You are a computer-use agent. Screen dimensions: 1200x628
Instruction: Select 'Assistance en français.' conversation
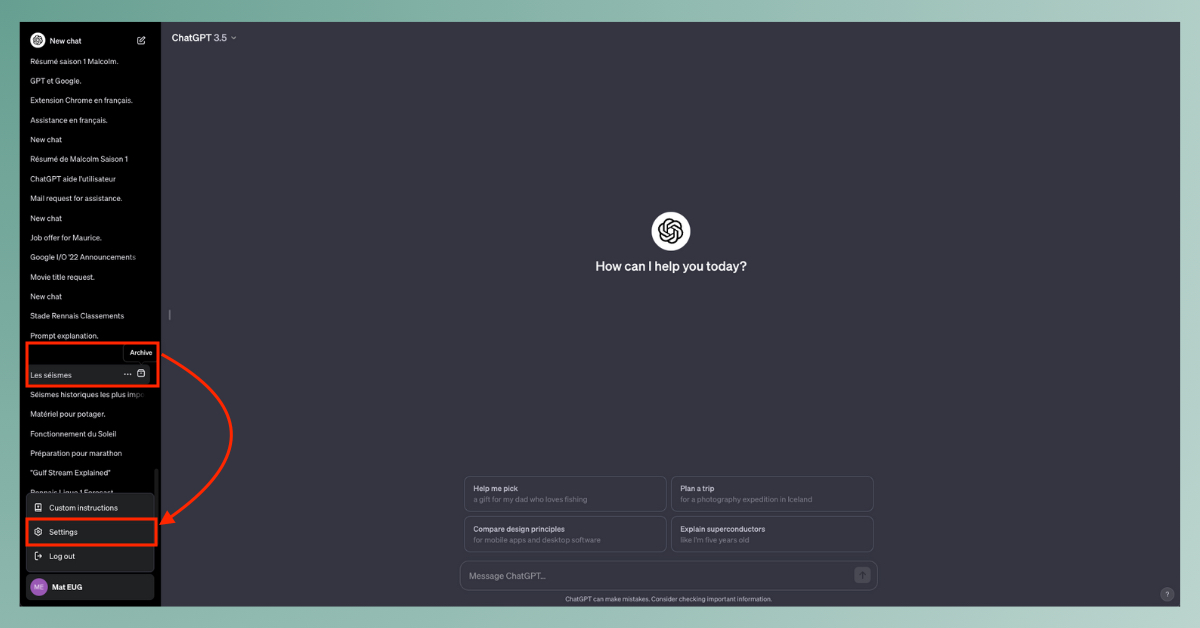pyautogui.click(x=69, y=120)
